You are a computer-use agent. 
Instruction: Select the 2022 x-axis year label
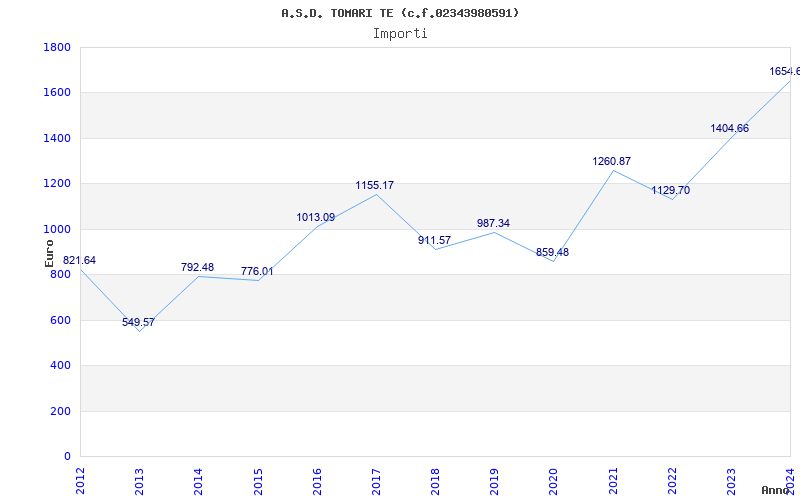(x=672, y=478)
